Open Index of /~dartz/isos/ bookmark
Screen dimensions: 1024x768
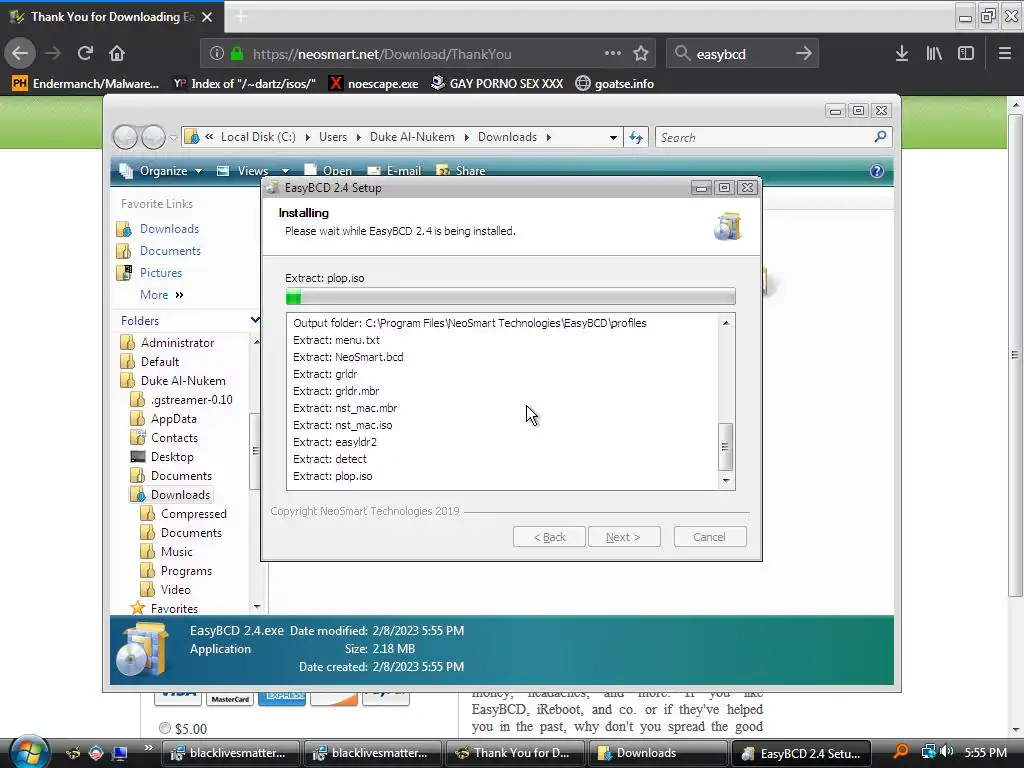[x=244, y=84]
